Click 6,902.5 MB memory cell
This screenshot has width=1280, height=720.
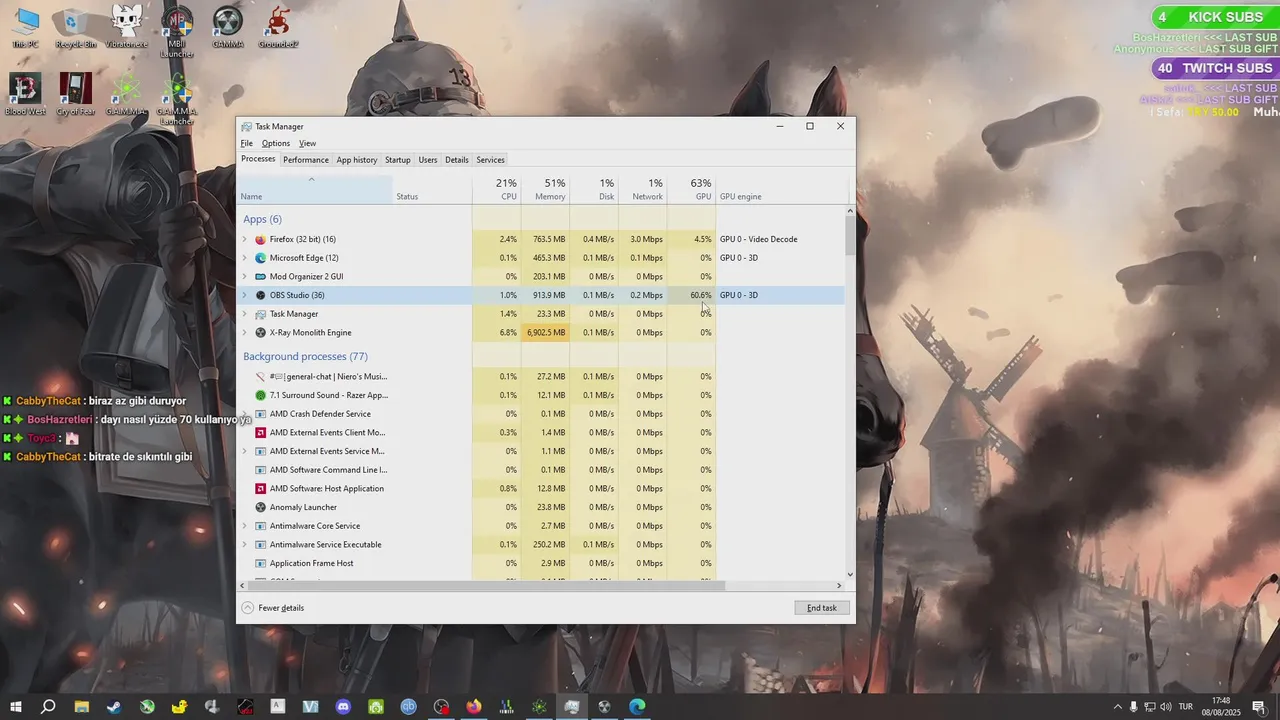(546, 332)
